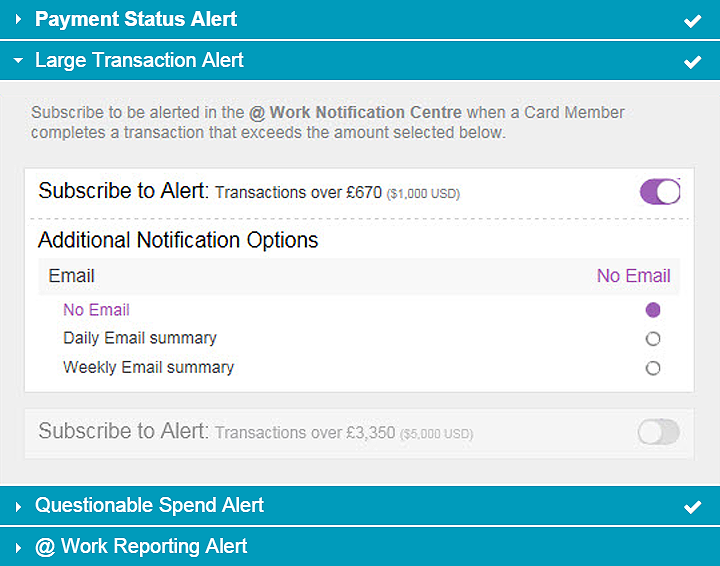Viewport: 720px width, 566px height.
Task: Expand the Payment Status Alert arrow
Action: pyautogui.click(x=18, y=20)
